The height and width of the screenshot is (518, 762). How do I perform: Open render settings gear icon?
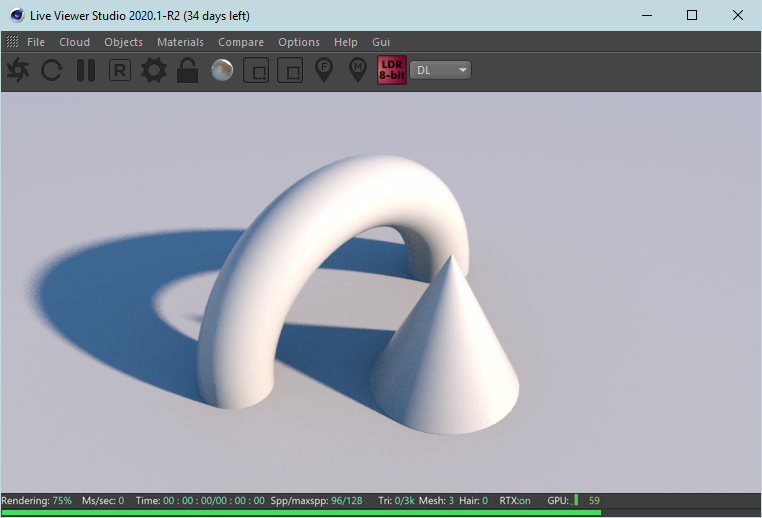[x=154, y=70]
